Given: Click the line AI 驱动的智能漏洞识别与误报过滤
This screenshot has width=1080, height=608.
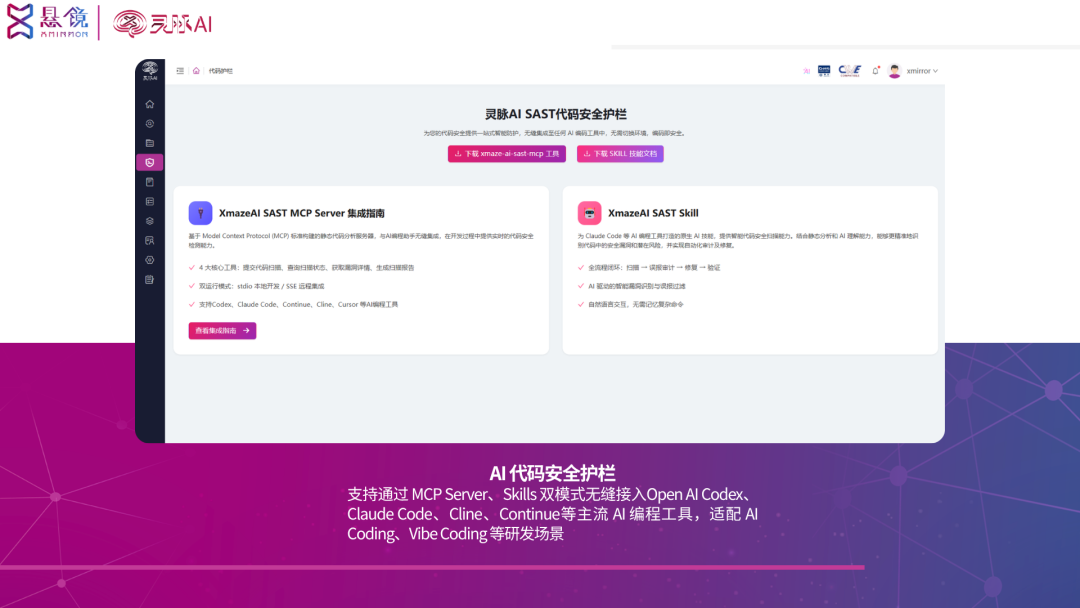Looking at the screenshot, I should 636,286.
